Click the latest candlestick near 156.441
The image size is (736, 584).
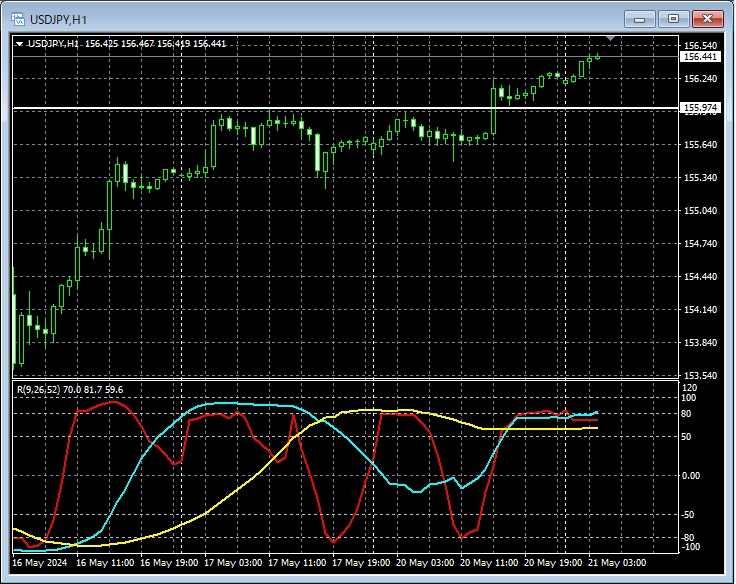tap(597, 57)
